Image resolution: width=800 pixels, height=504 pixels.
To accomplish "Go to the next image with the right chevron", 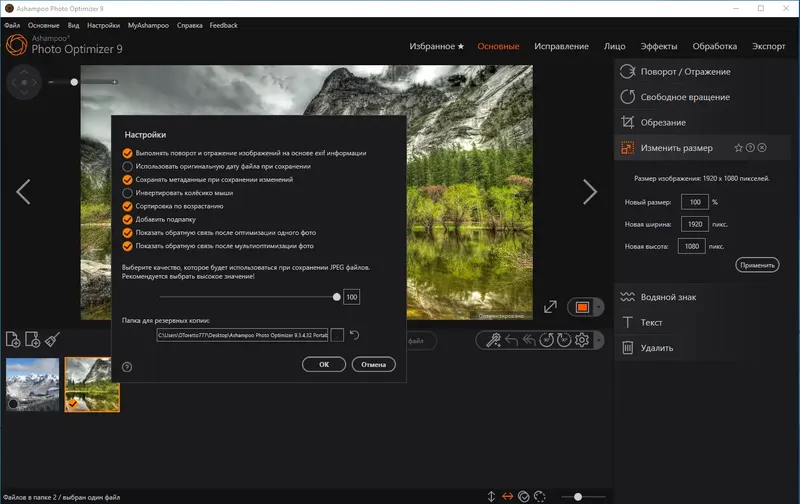I will coord(590,192).
